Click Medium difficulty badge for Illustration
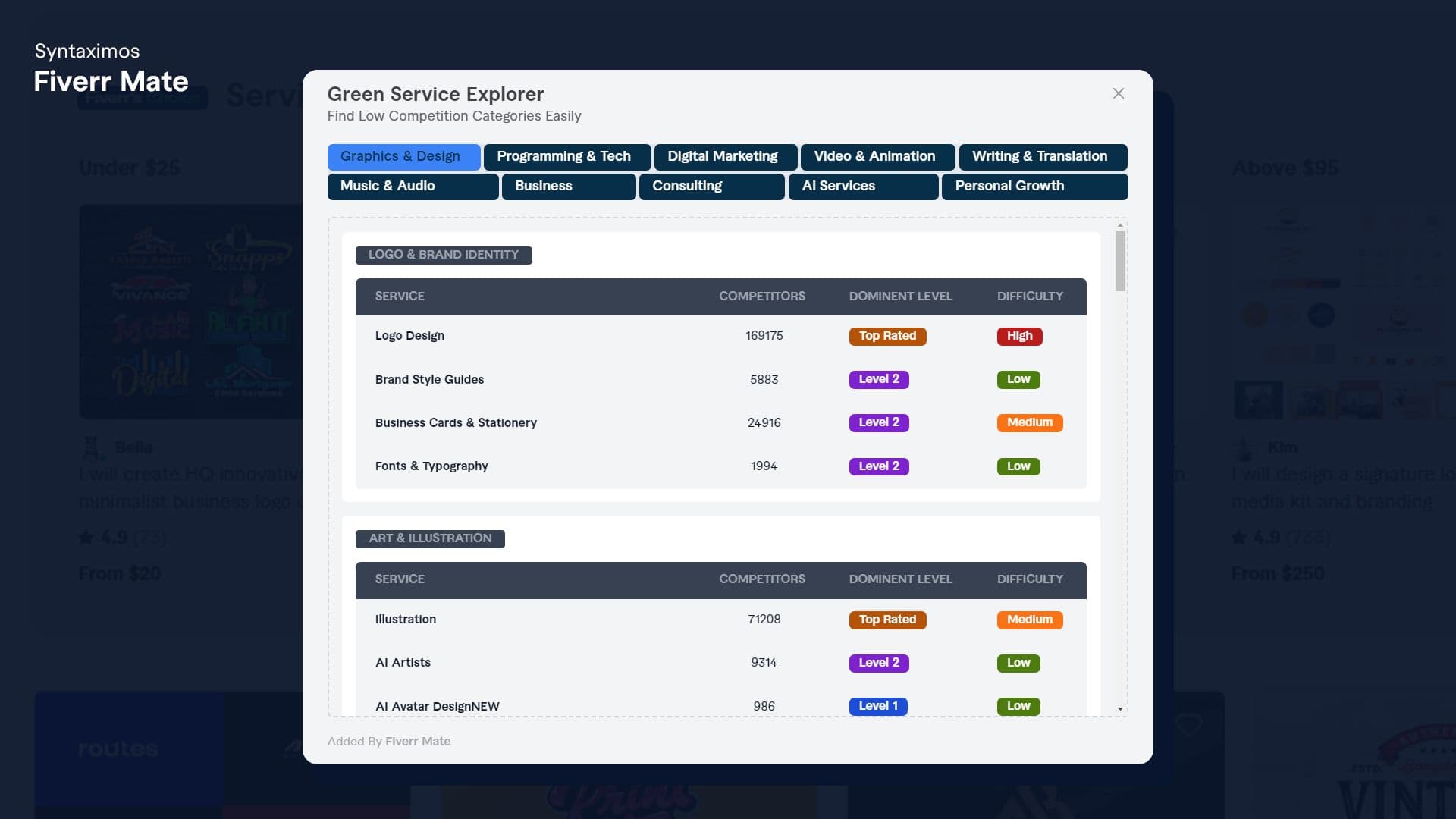The height and width of the screenshot is (819, 1456). [x=1030, y=620]
